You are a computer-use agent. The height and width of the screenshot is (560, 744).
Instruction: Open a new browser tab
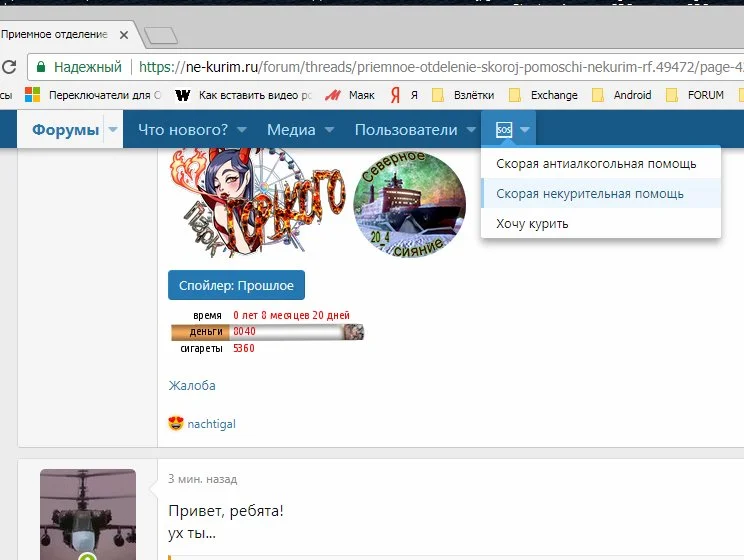(x=161, y=35)
